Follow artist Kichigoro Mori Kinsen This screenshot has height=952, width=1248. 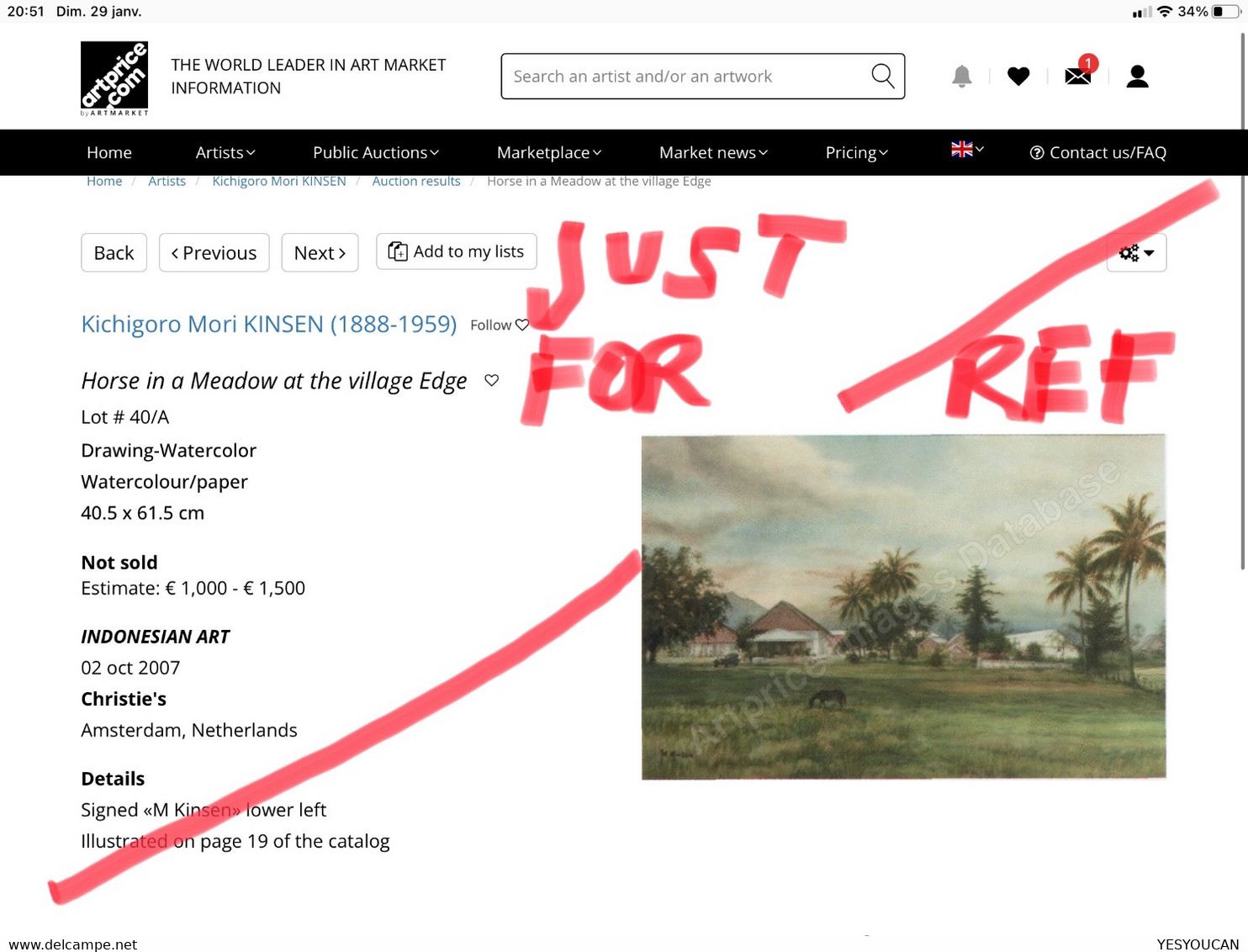point(499,325)
